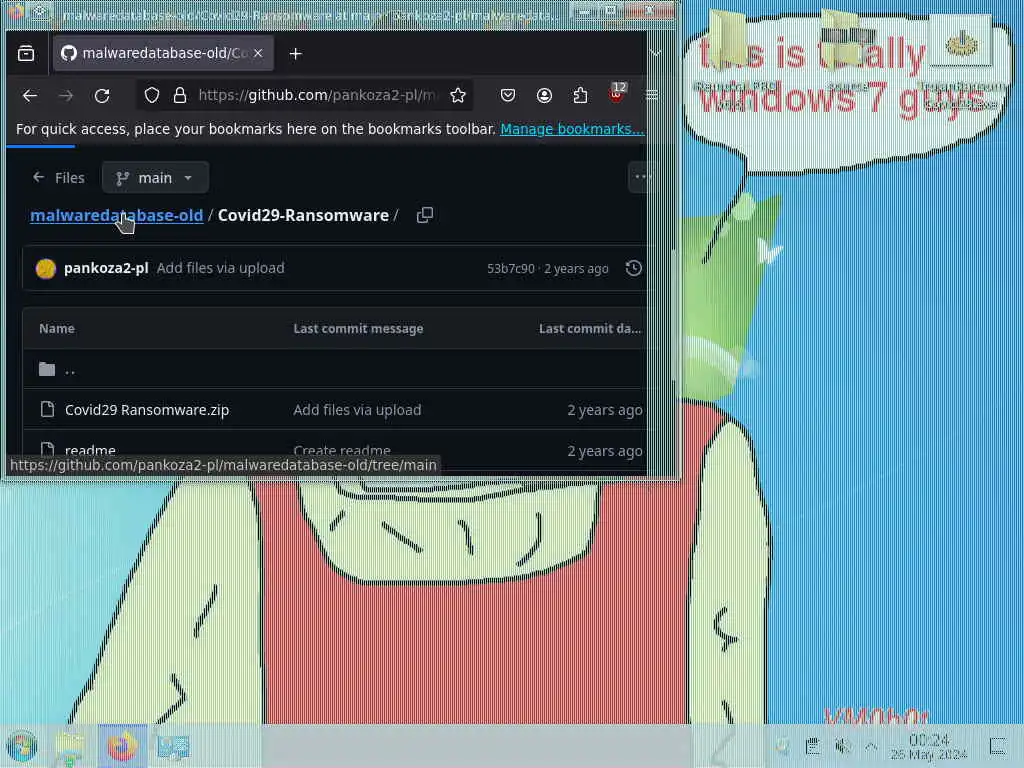Open the middle desktop folder icon
The width and height of the screenshot is (1024, 768).
[848, 50]
